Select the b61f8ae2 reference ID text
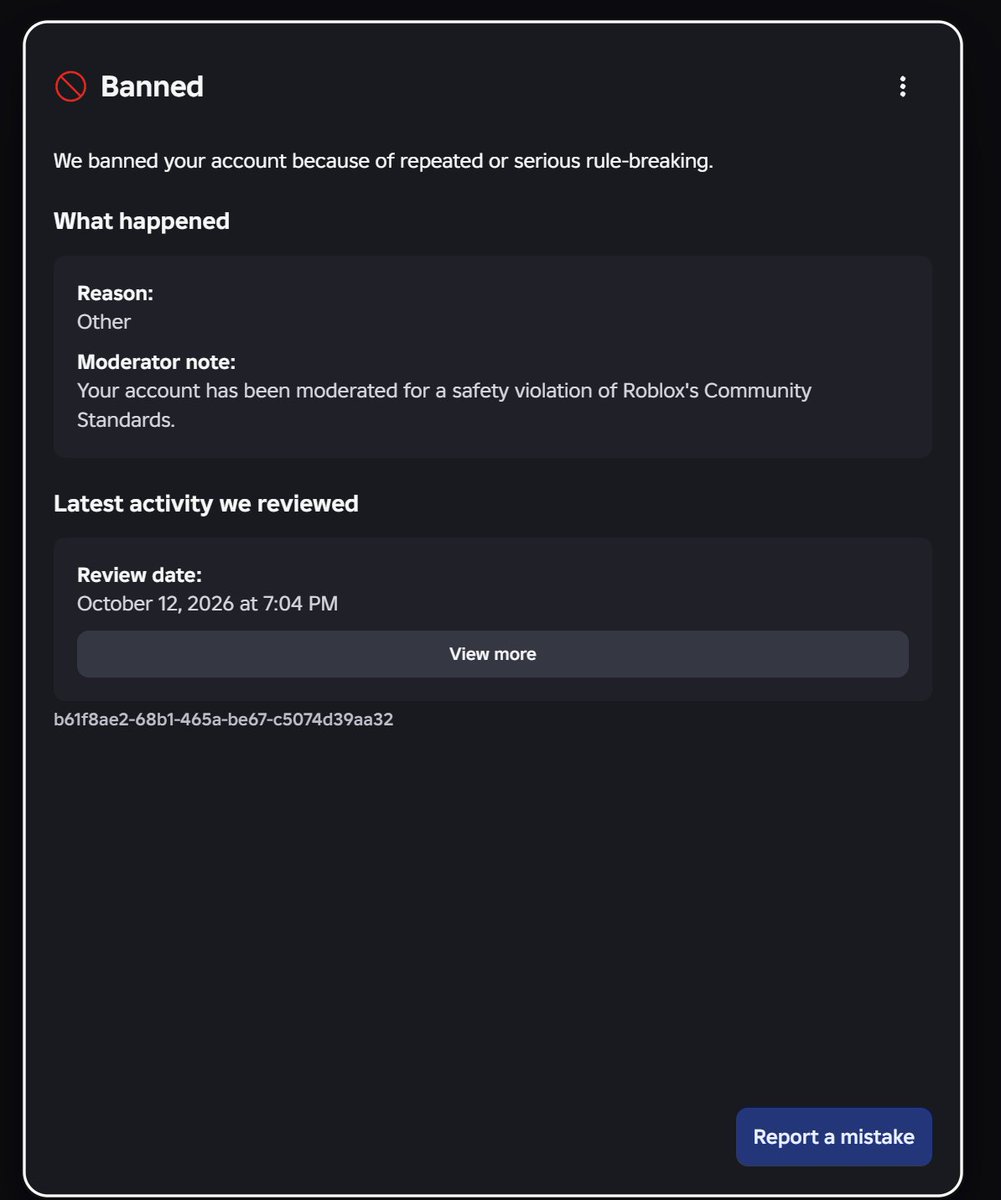This screenshot has height=1200, width=1001. pos(223,719)
